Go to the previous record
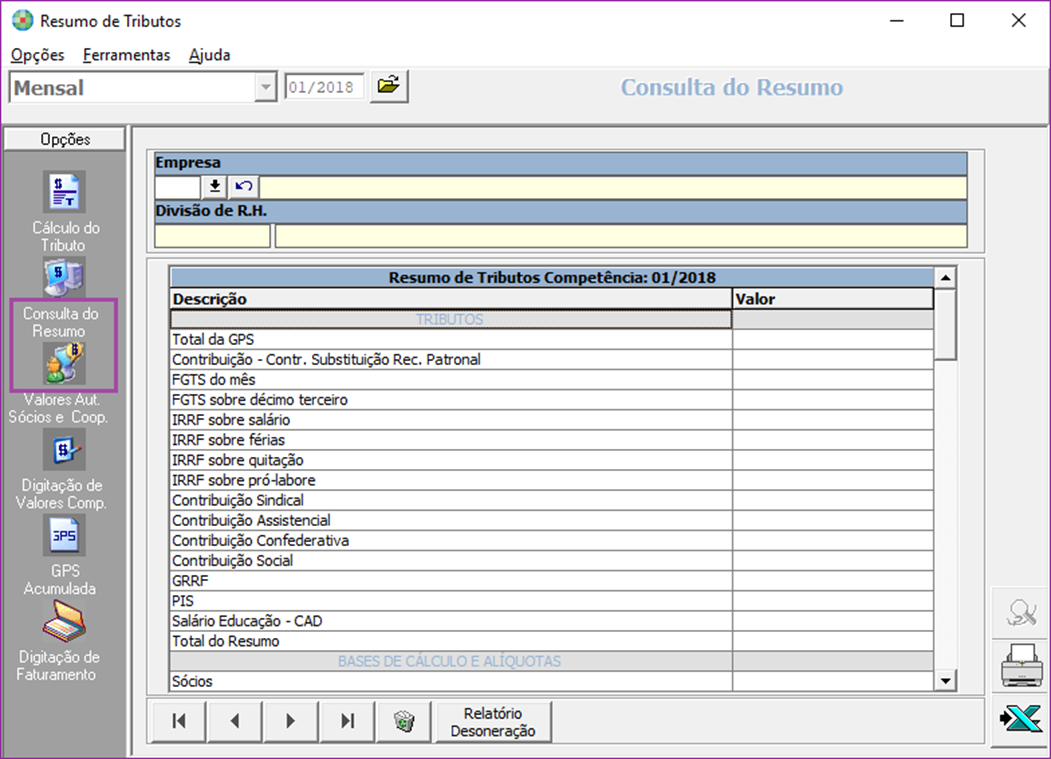Image resolution: width=1051 pixels, height=759 pixels. 235,721
